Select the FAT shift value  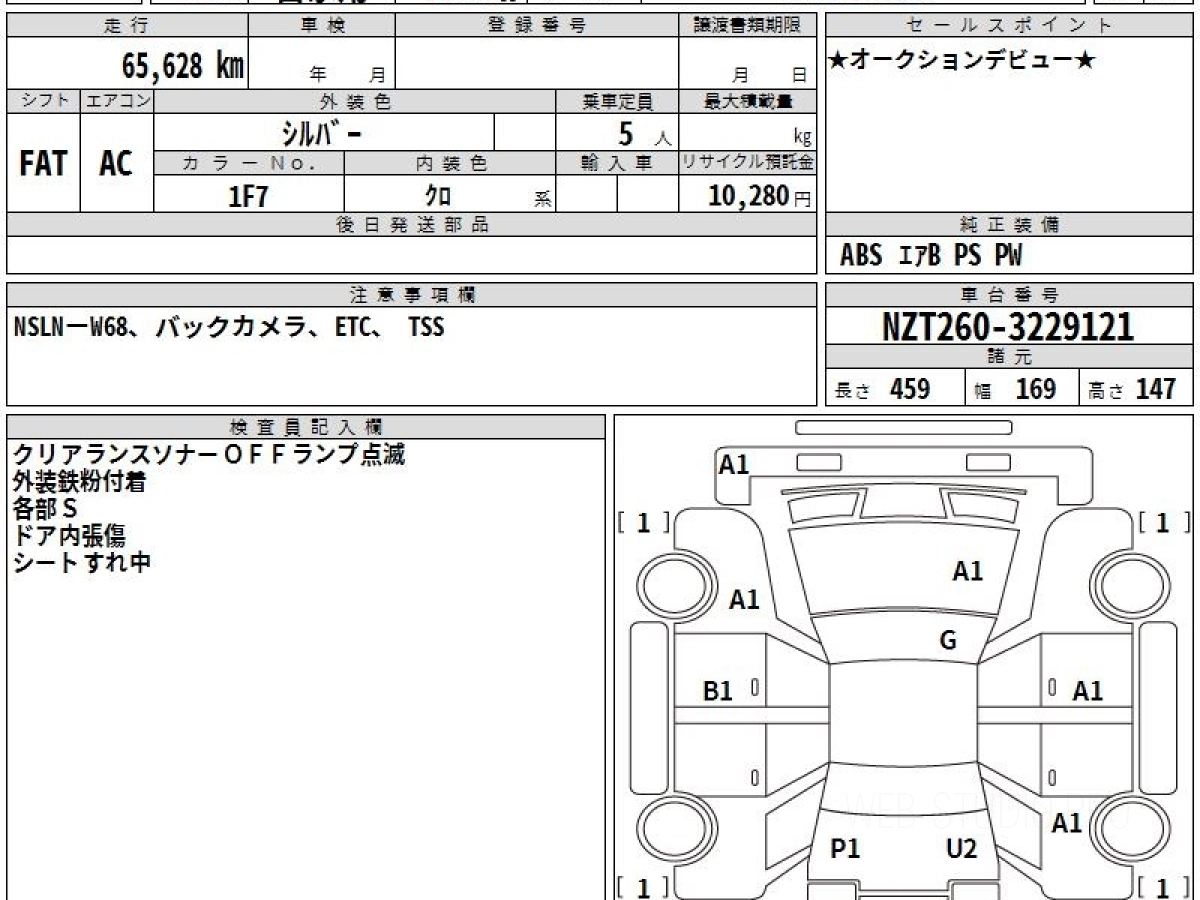click(x=43, y=164)
